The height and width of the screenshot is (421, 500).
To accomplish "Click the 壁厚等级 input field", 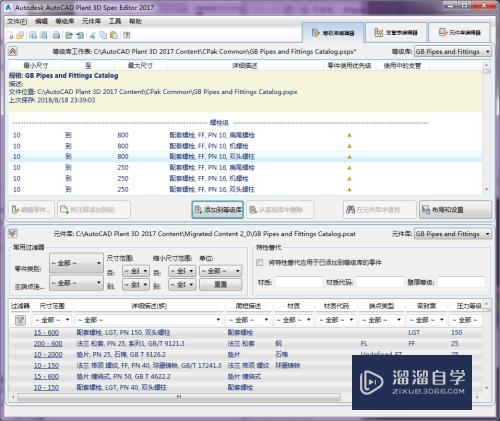I will click(461, 282).
